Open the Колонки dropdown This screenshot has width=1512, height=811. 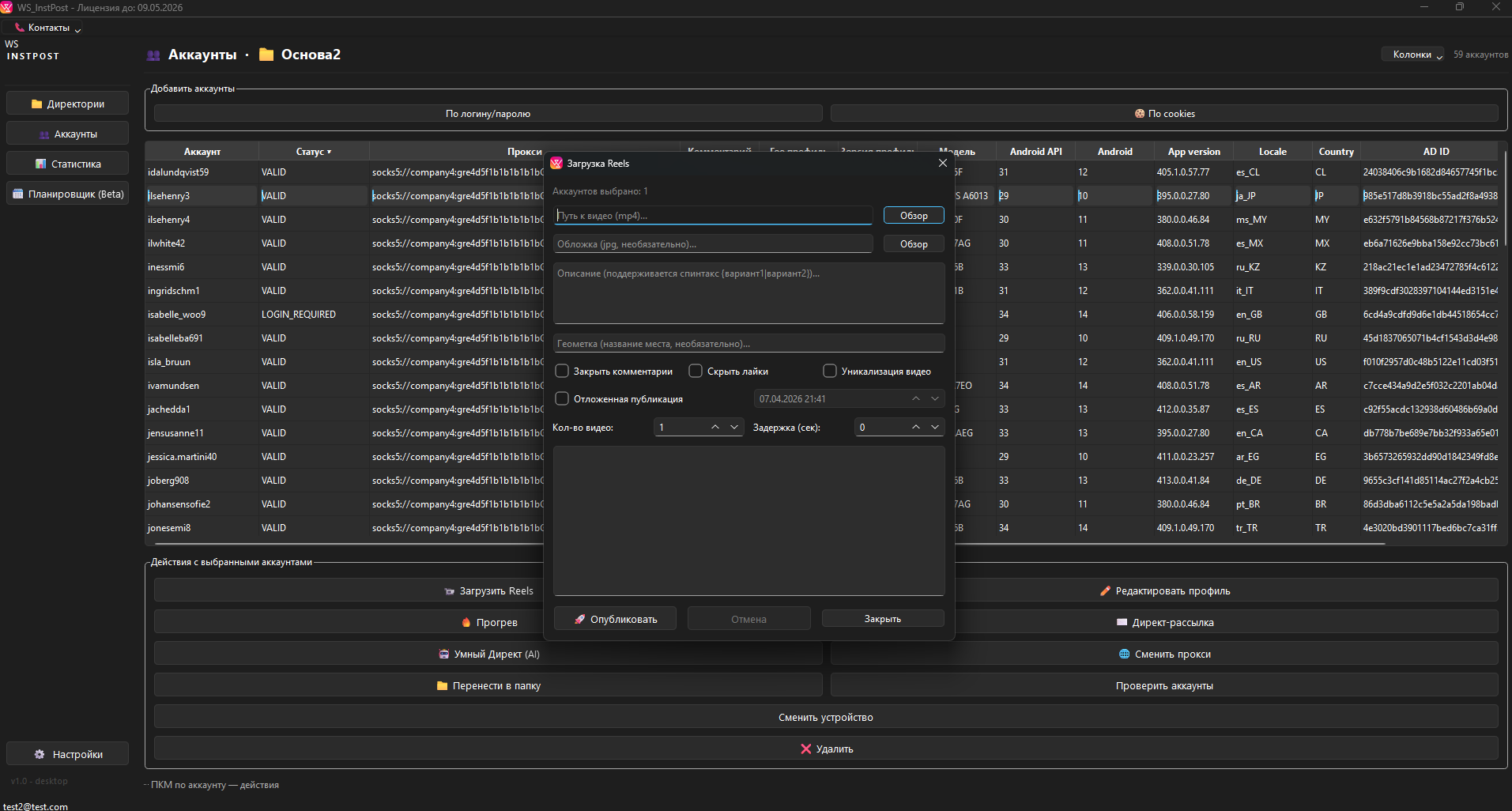[1412, 55]
